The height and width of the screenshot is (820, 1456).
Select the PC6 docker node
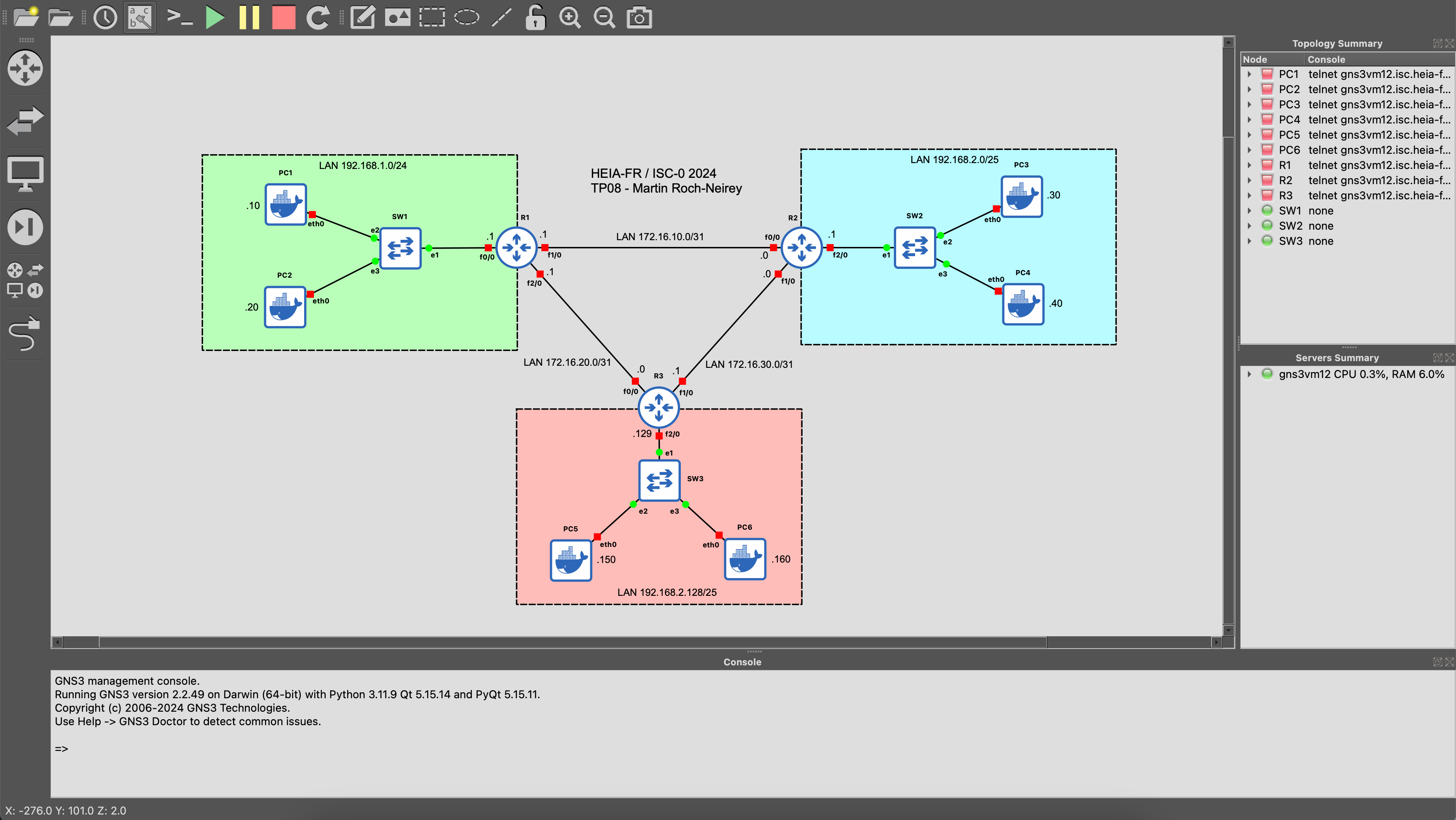(x=745, y=559)
